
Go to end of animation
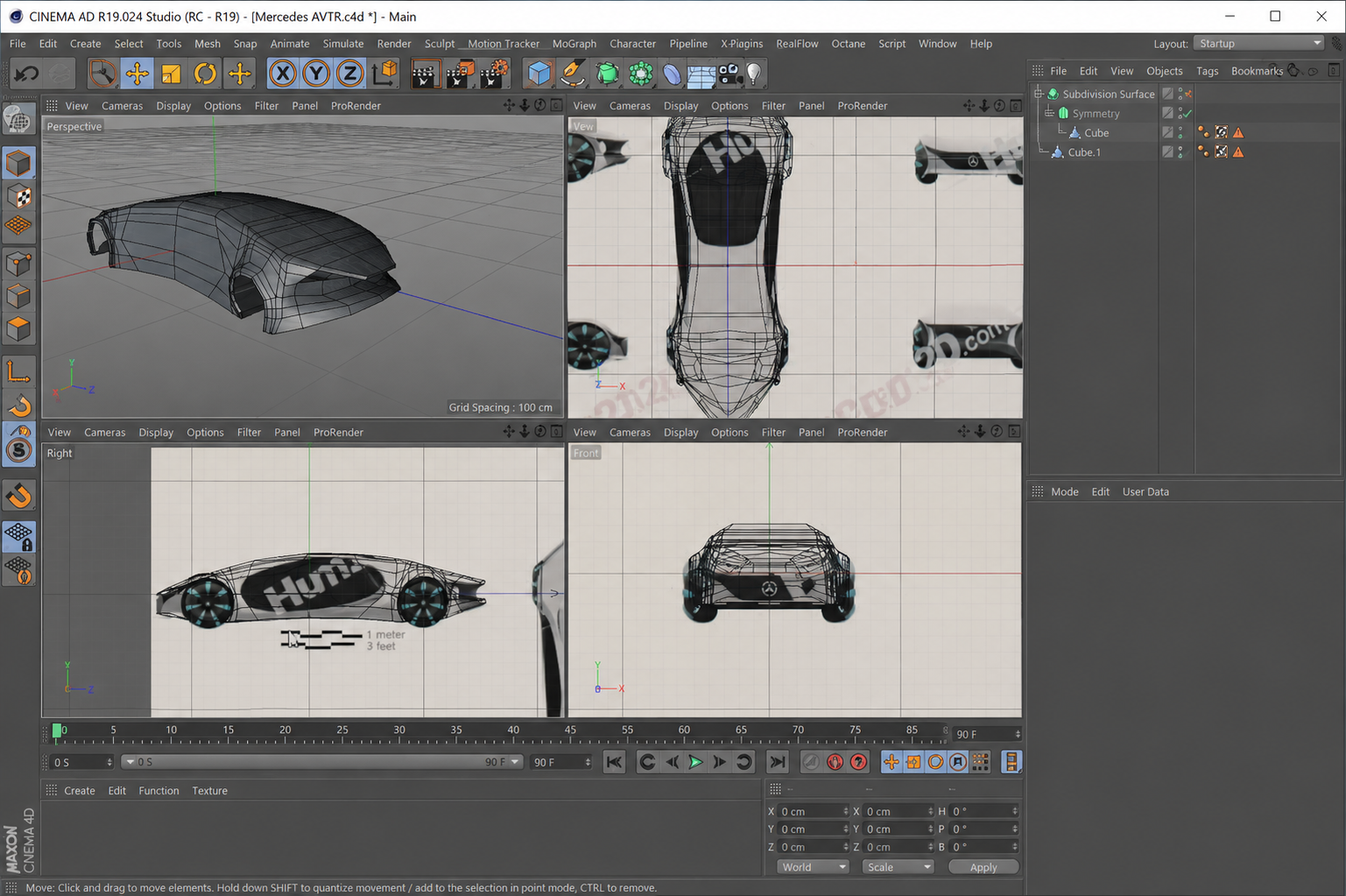coord(777,762)
